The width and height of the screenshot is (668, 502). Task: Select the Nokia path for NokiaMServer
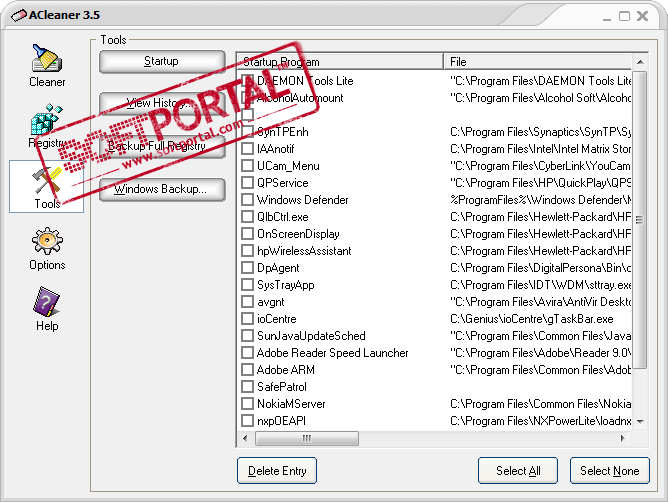[x=541, y=404]
